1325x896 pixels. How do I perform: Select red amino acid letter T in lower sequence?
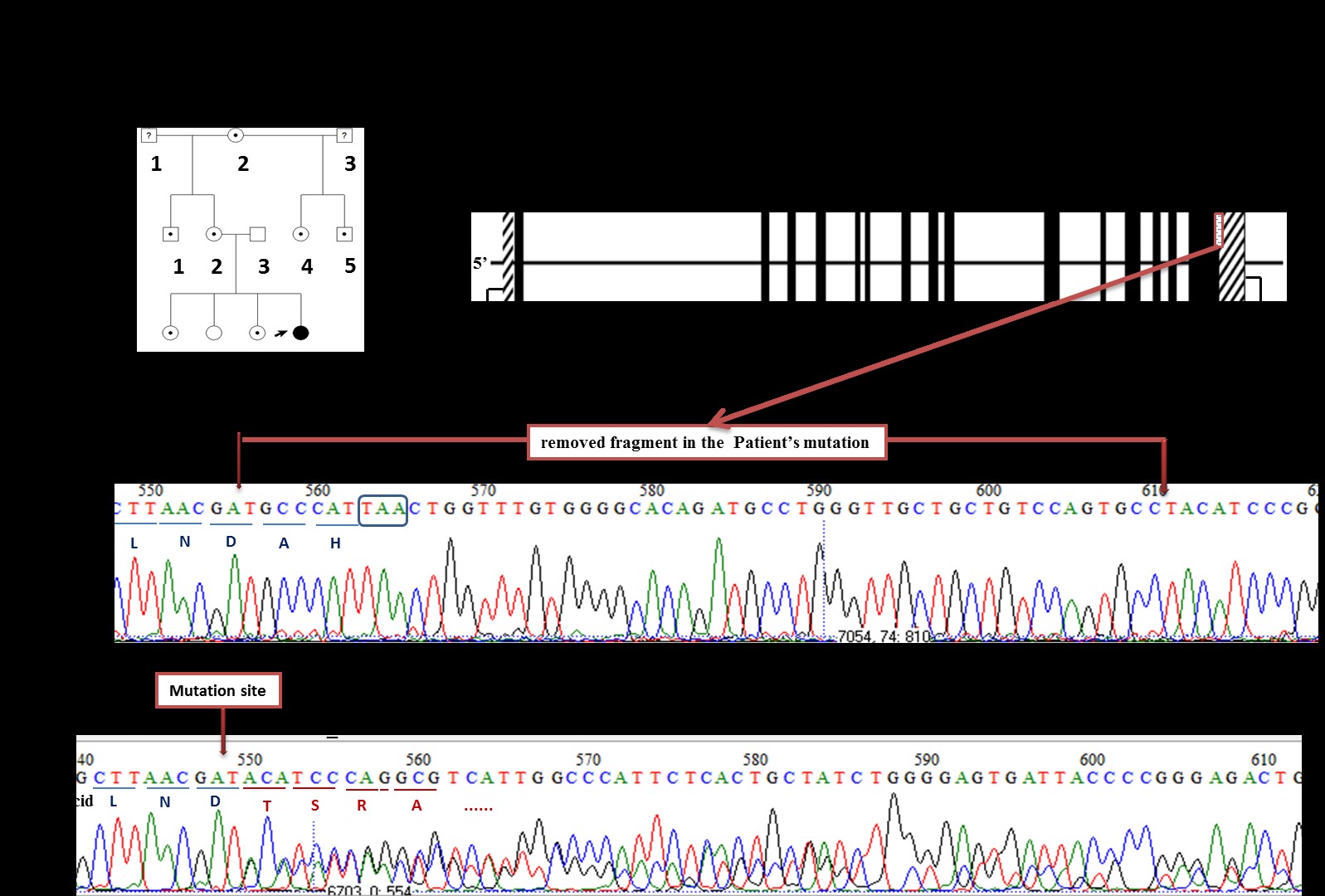pyautogui.click(x=267, y=806)
